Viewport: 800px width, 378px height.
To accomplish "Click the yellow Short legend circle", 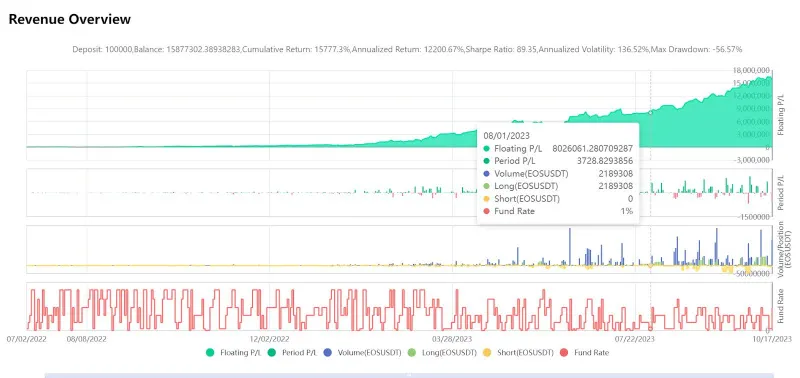I will pos(486,352).
